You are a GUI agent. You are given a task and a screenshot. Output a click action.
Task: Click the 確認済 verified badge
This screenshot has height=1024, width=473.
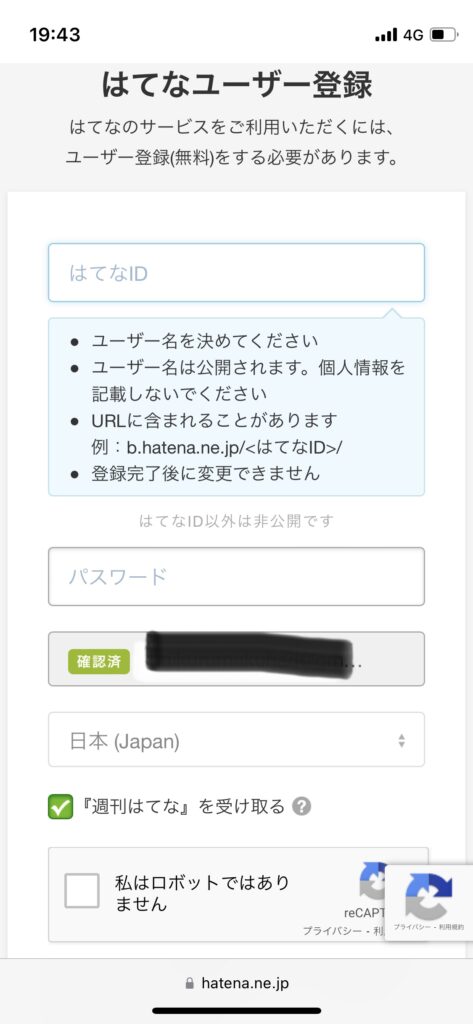coord(99,661)
